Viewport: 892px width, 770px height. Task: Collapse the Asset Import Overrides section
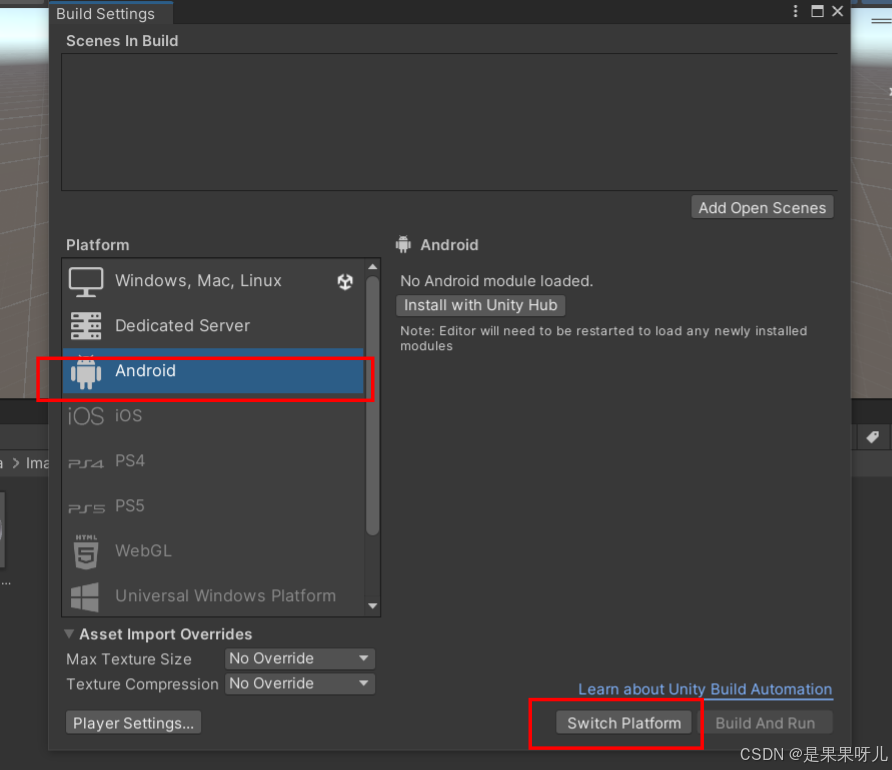pos(69,634)
